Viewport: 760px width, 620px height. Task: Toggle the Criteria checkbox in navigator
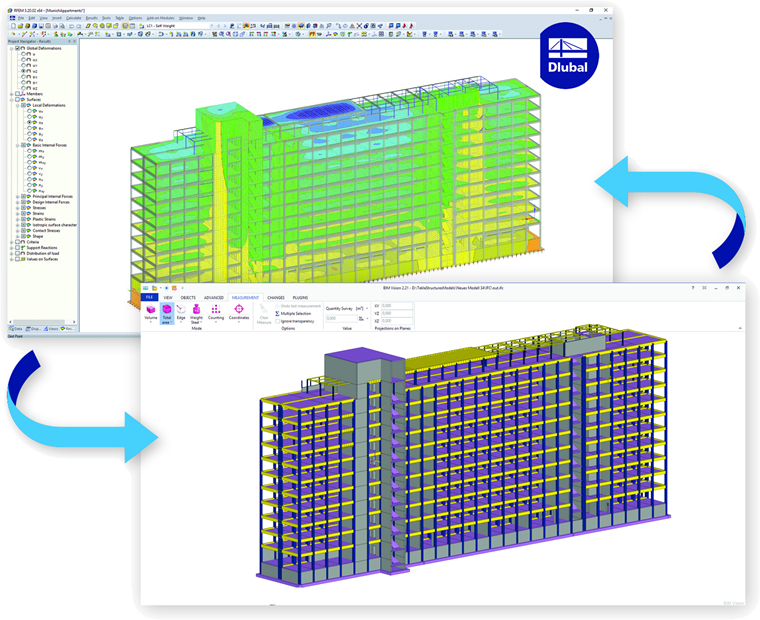pos(17,242)
